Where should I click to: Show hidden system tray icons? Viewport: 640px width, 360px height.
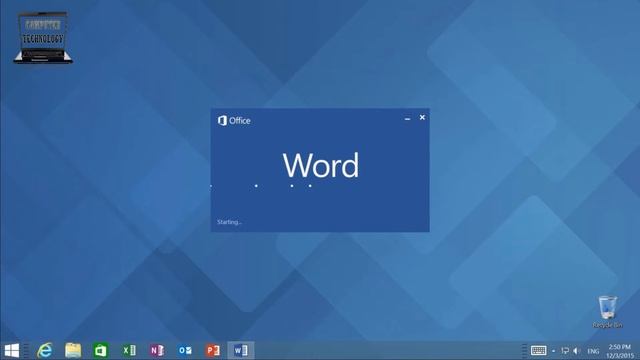pyautogui.click(x=553, y=351)
